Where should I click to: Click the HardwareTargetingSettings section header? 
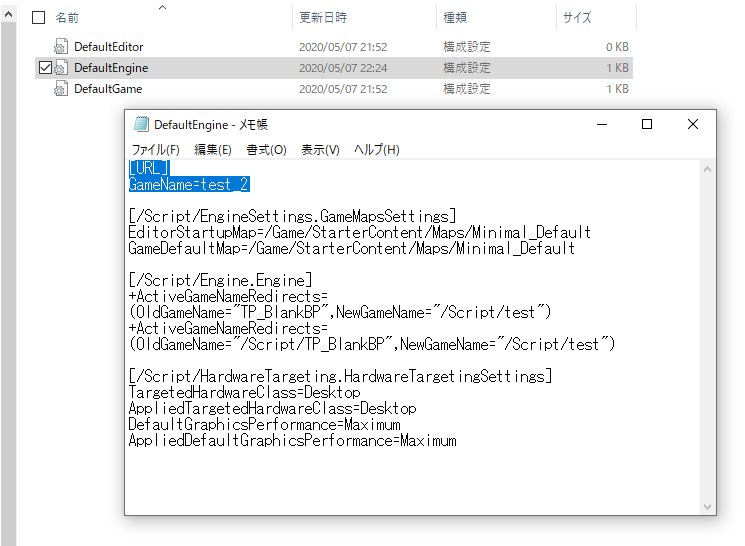point(340,376)
